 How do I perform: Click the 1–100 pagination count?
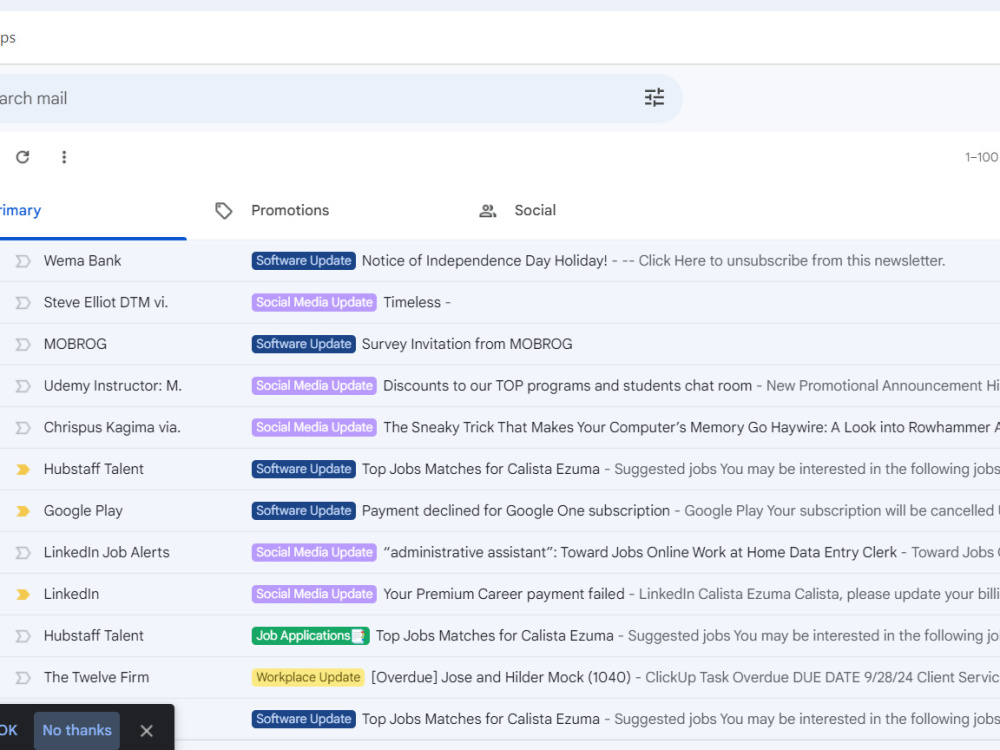click(x=981, y=157)
